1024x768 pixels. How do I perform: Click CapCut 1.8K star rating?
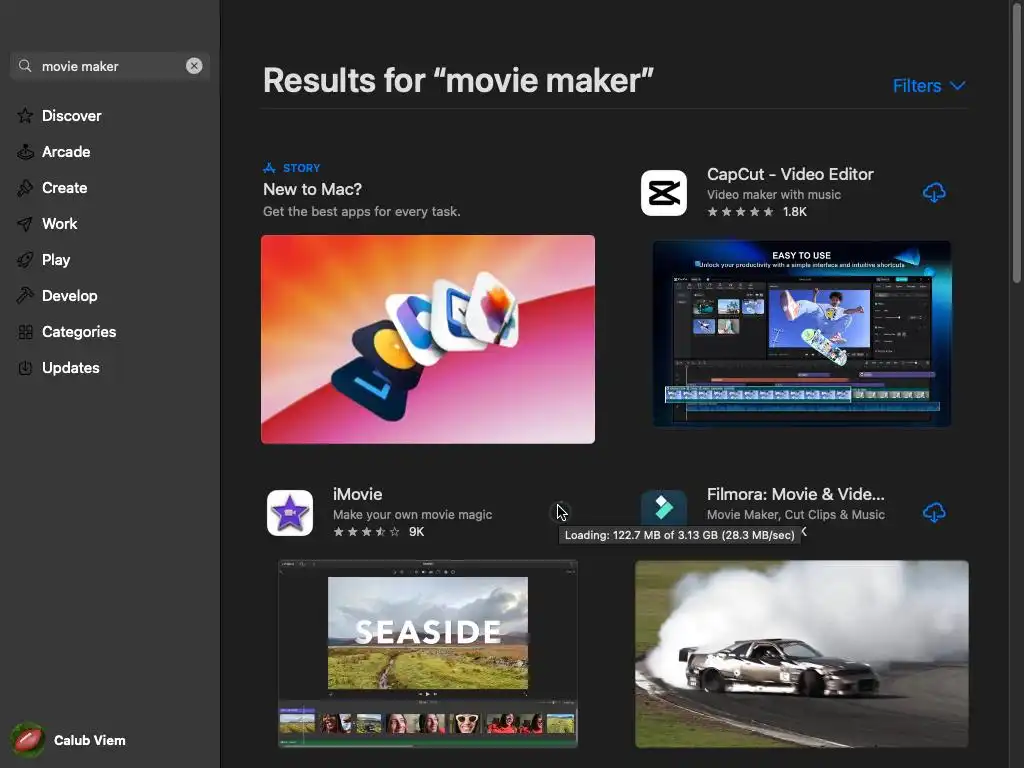click(x=757, y=212)
